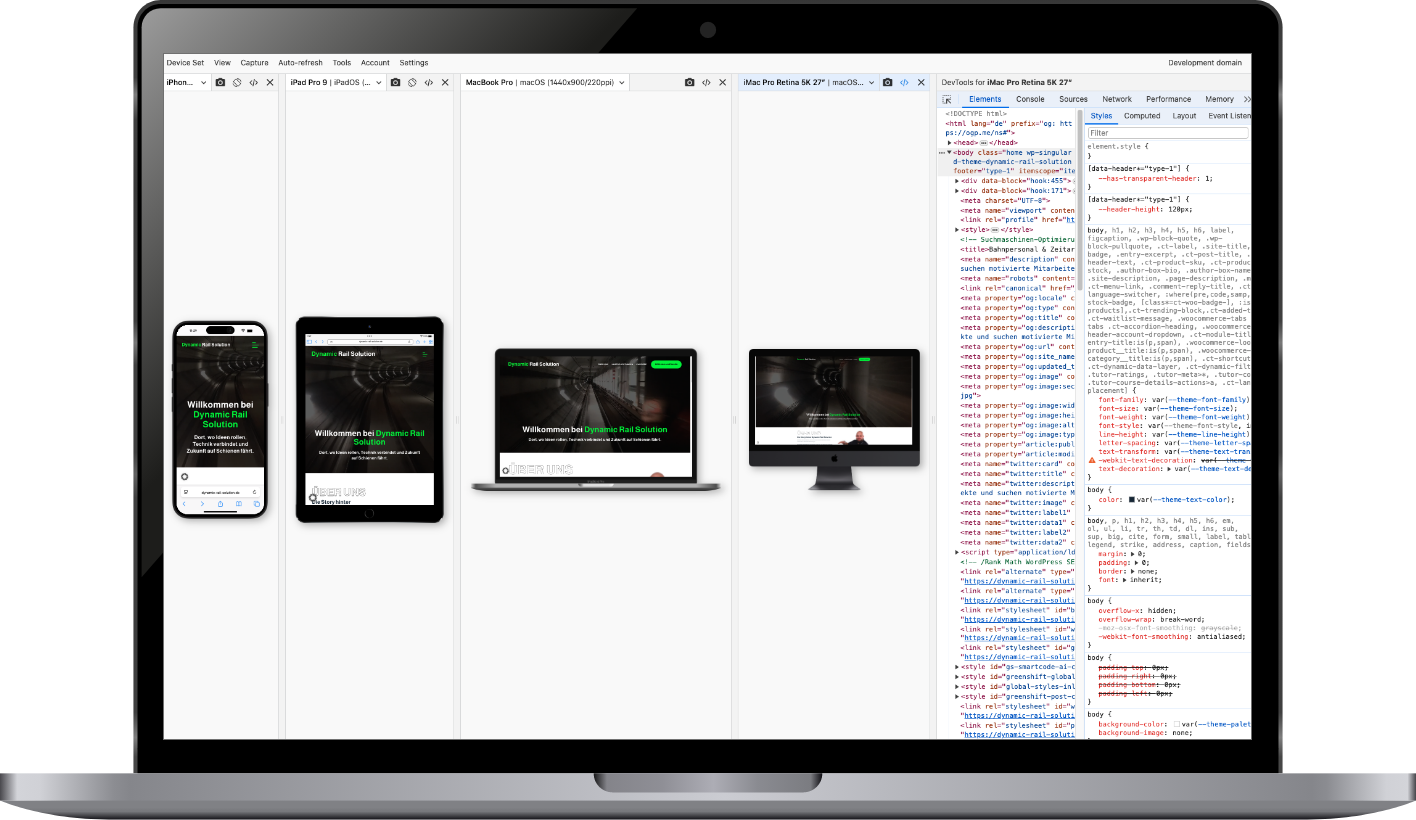Switch to the Computed styles tab
This screenshot has width=1416, height=820.
pos(1141,116)
